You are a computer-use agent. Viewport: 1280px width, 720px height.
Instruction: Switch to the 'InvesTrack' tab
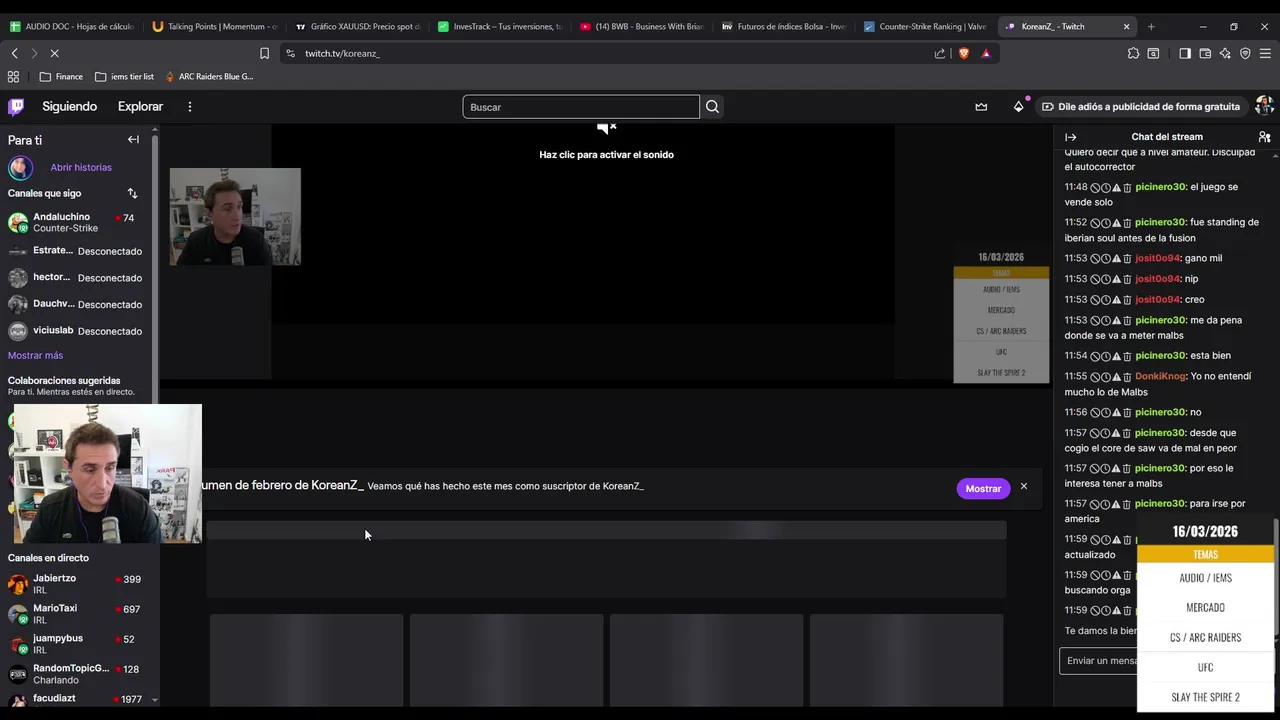(500, 27)
